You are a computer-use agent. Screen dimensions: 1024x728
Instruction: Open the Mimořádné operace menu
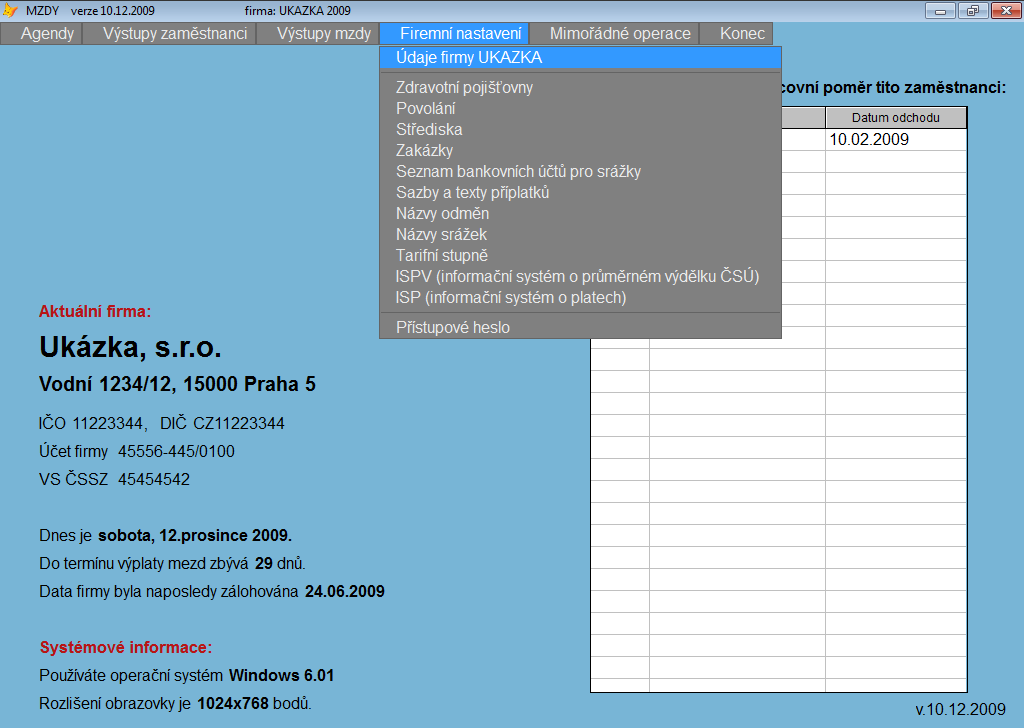[x=620, y=34]
